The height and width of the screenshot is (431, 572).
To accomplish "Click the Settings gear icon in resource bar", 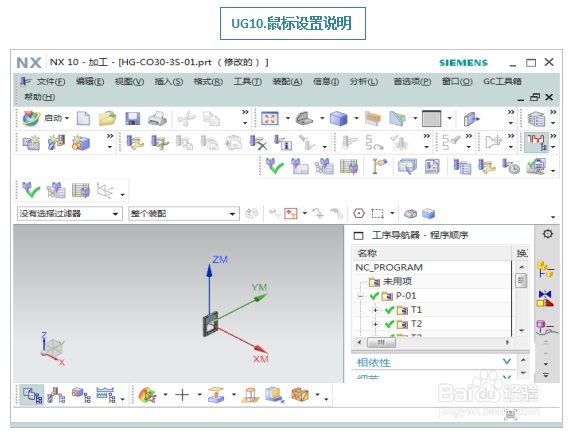I will 548,234.
